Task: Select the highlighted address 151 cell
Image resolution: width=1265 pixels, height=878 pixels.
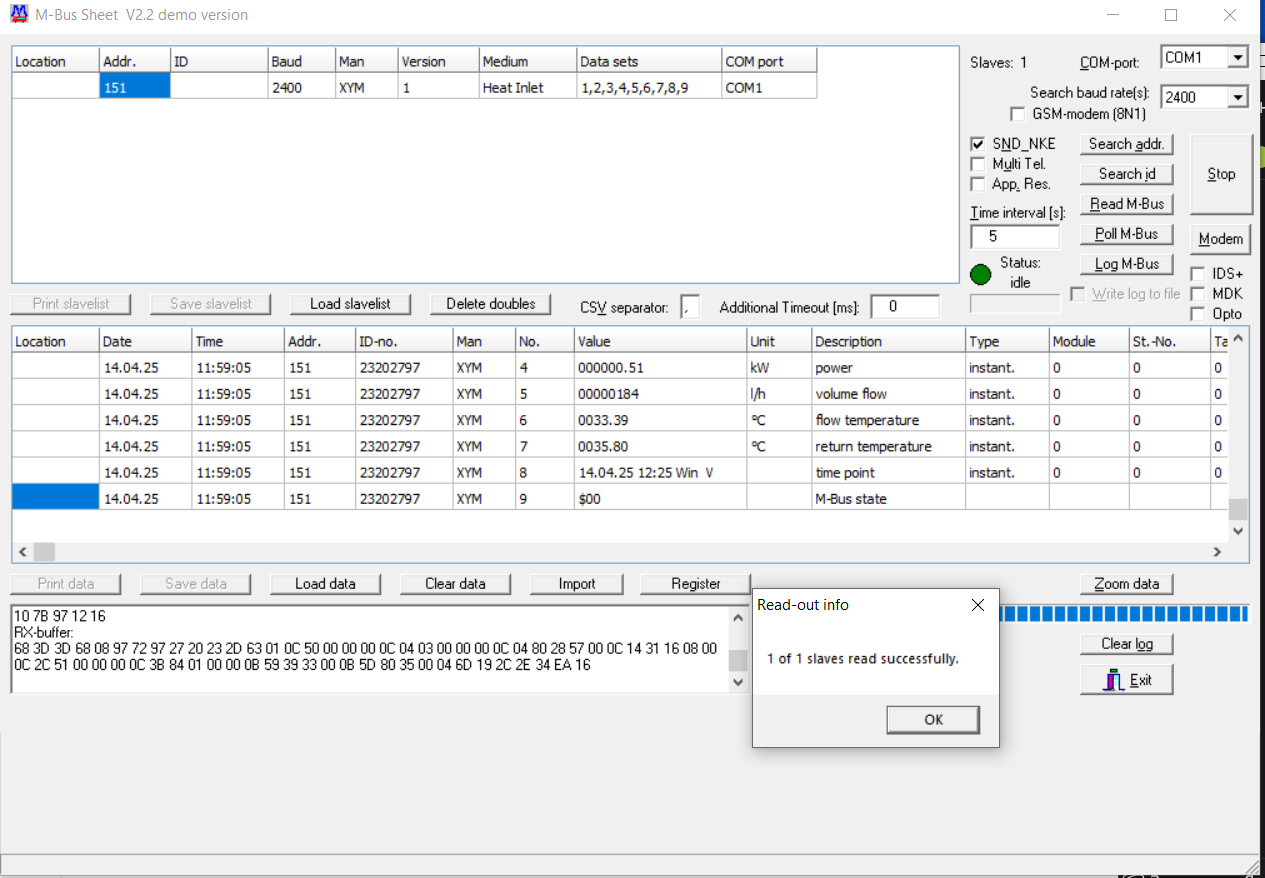Action: point(135,87)
